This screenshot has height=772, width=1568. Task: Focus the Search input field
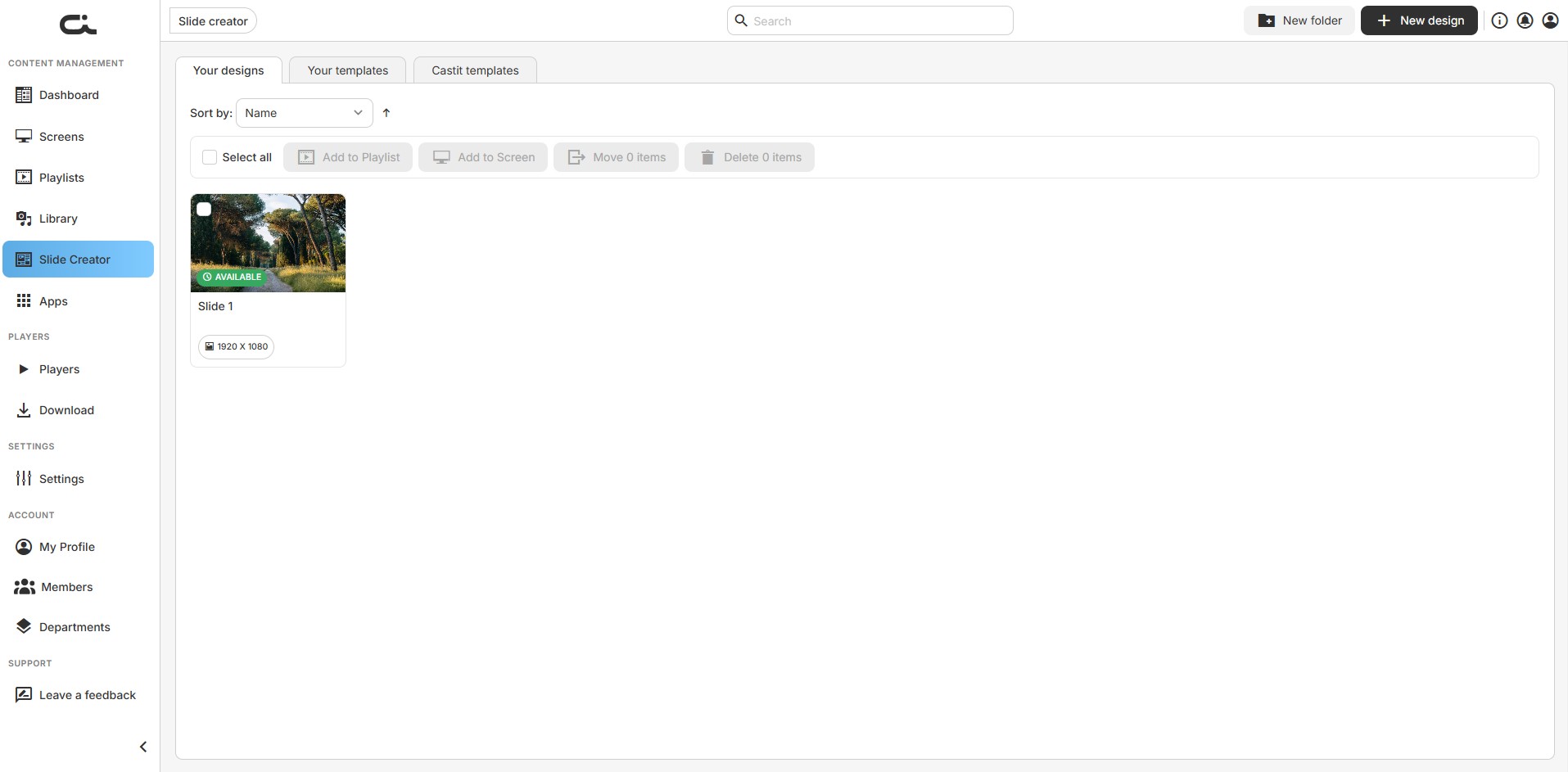coord(870,20)
